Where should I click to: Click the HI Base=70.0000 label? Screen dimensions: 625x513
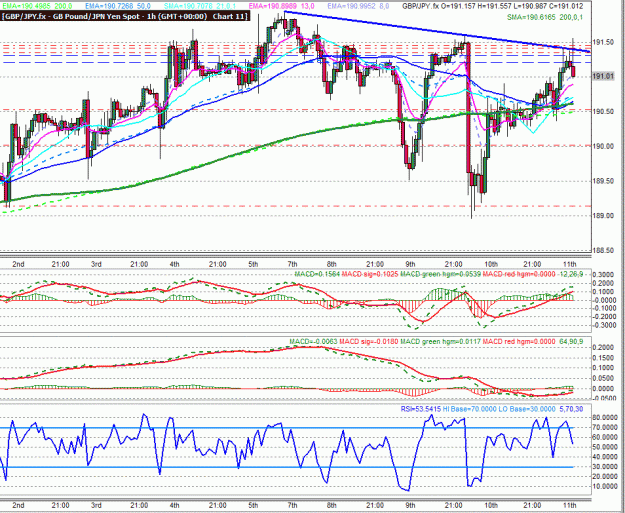pyautogui.click(x=470, y=409)
